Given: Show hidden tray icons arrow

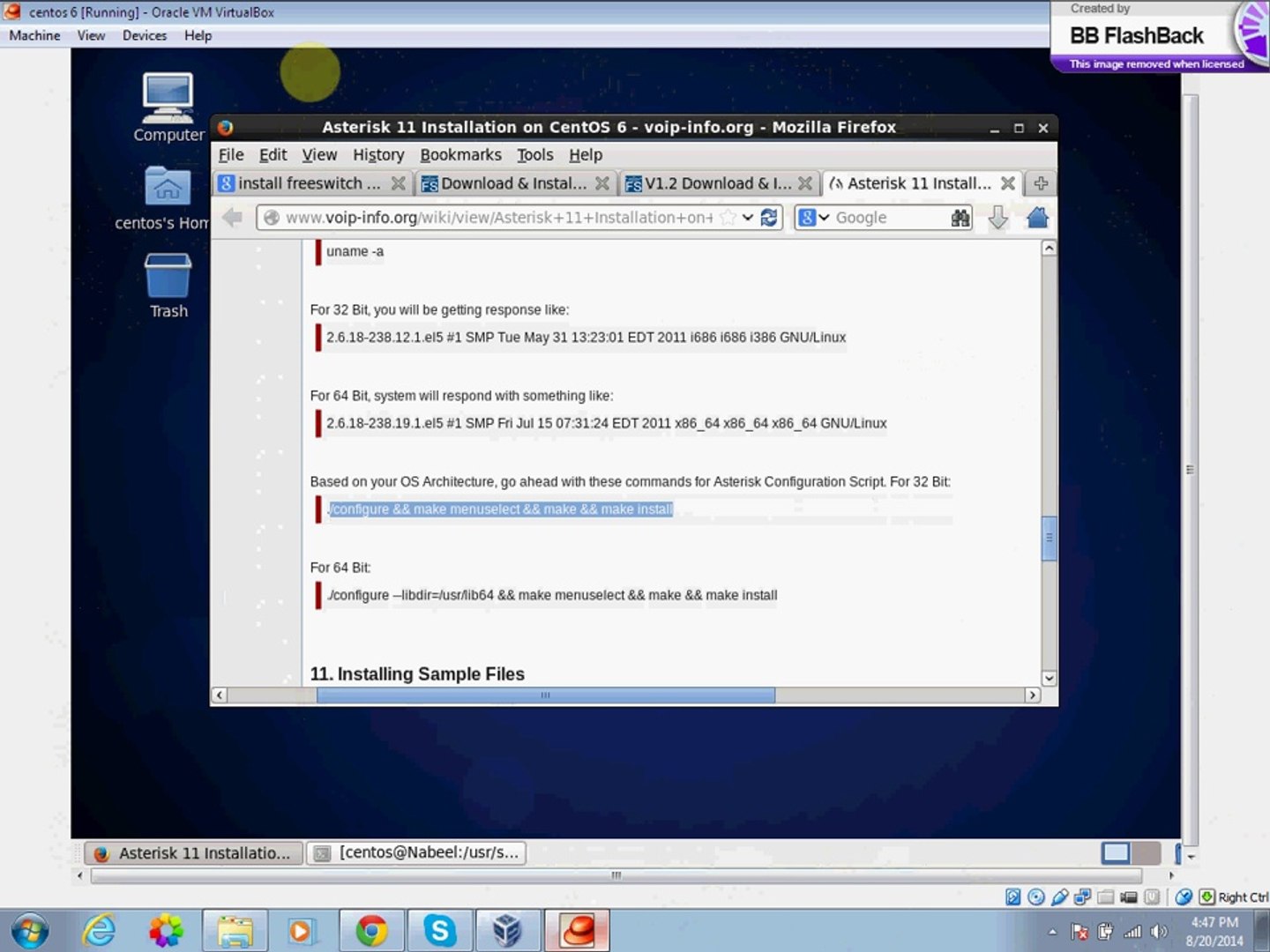Looking at the screenshot, I should coord(1052,931).
